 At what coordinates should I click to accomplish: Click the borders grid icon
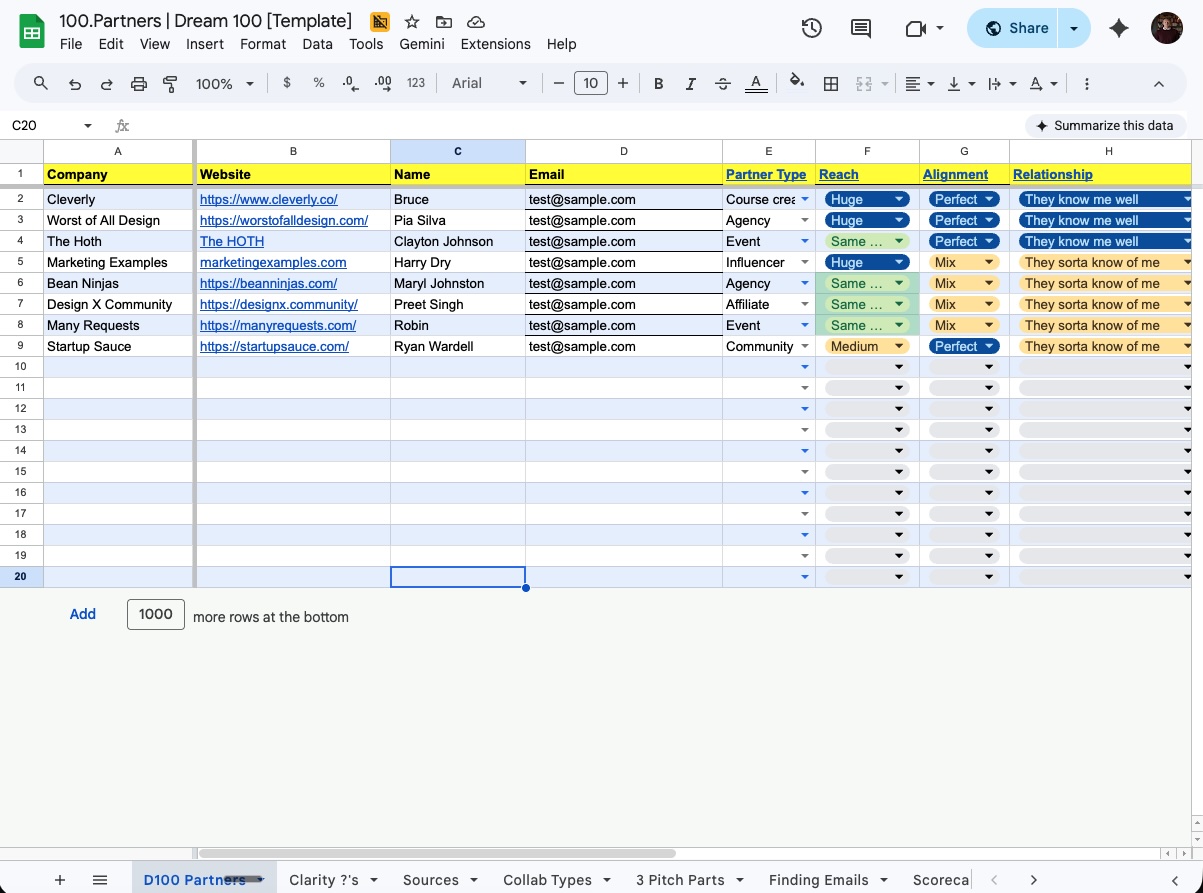pyautogui.click(x=830, y=84)
